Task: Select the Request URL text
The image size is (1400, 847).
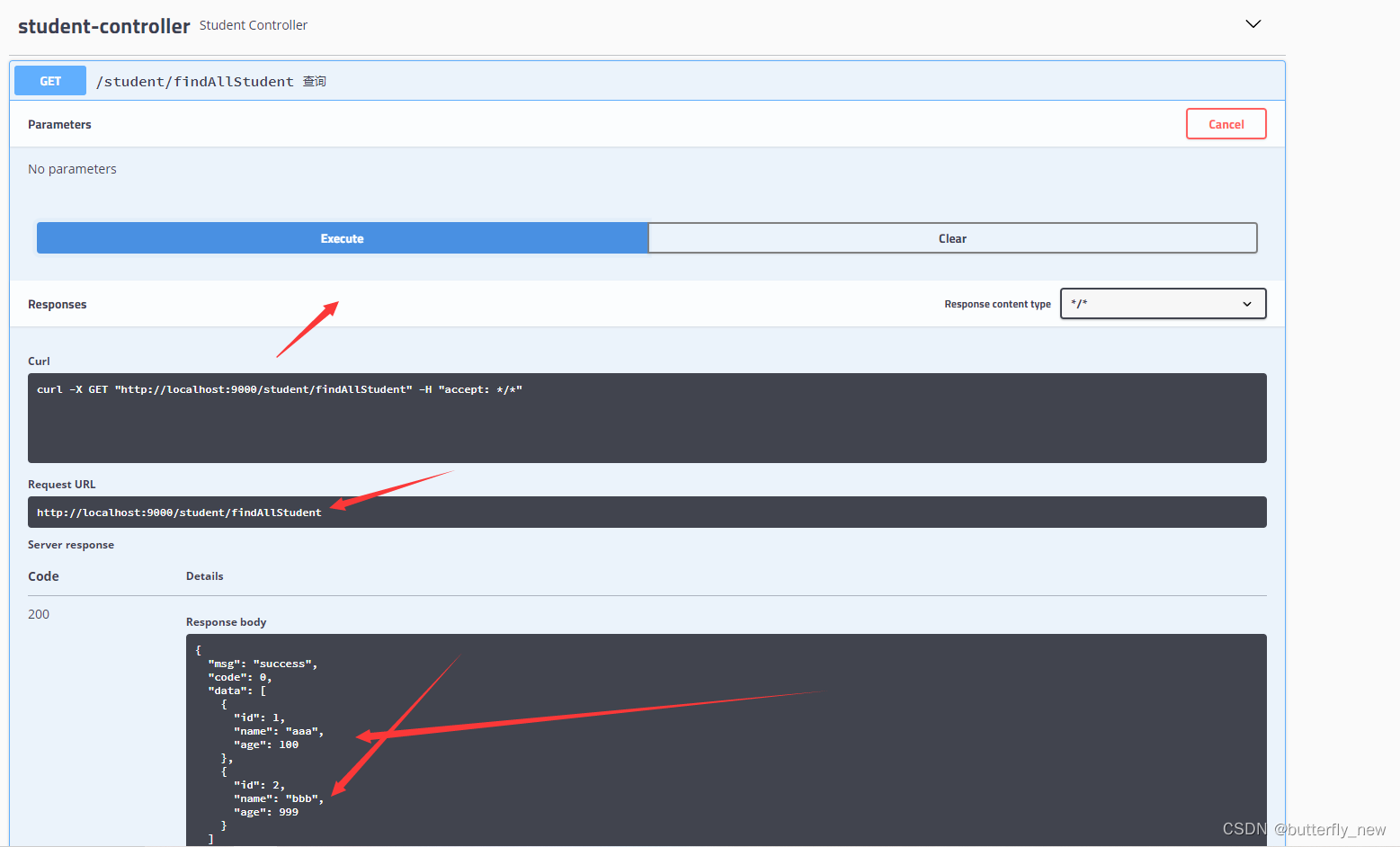Action: click(179, 513)
